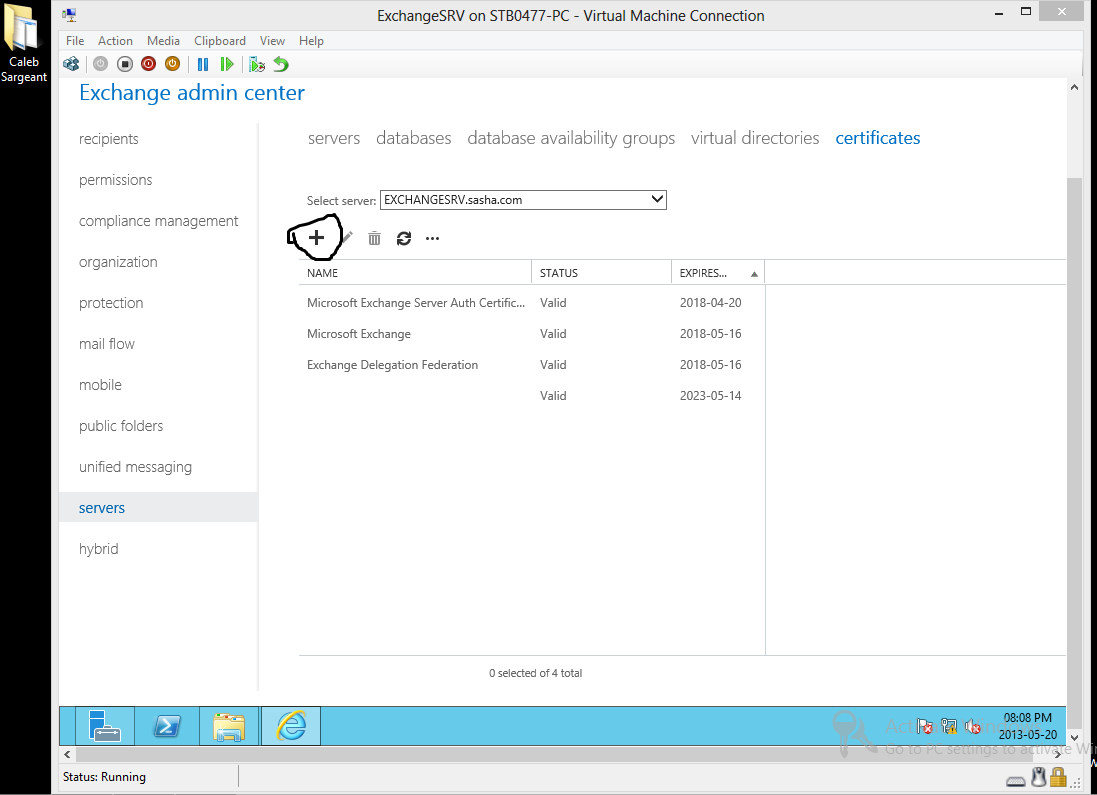
Task: Click the muted speaker tray icon
Action: coord(972,726)
